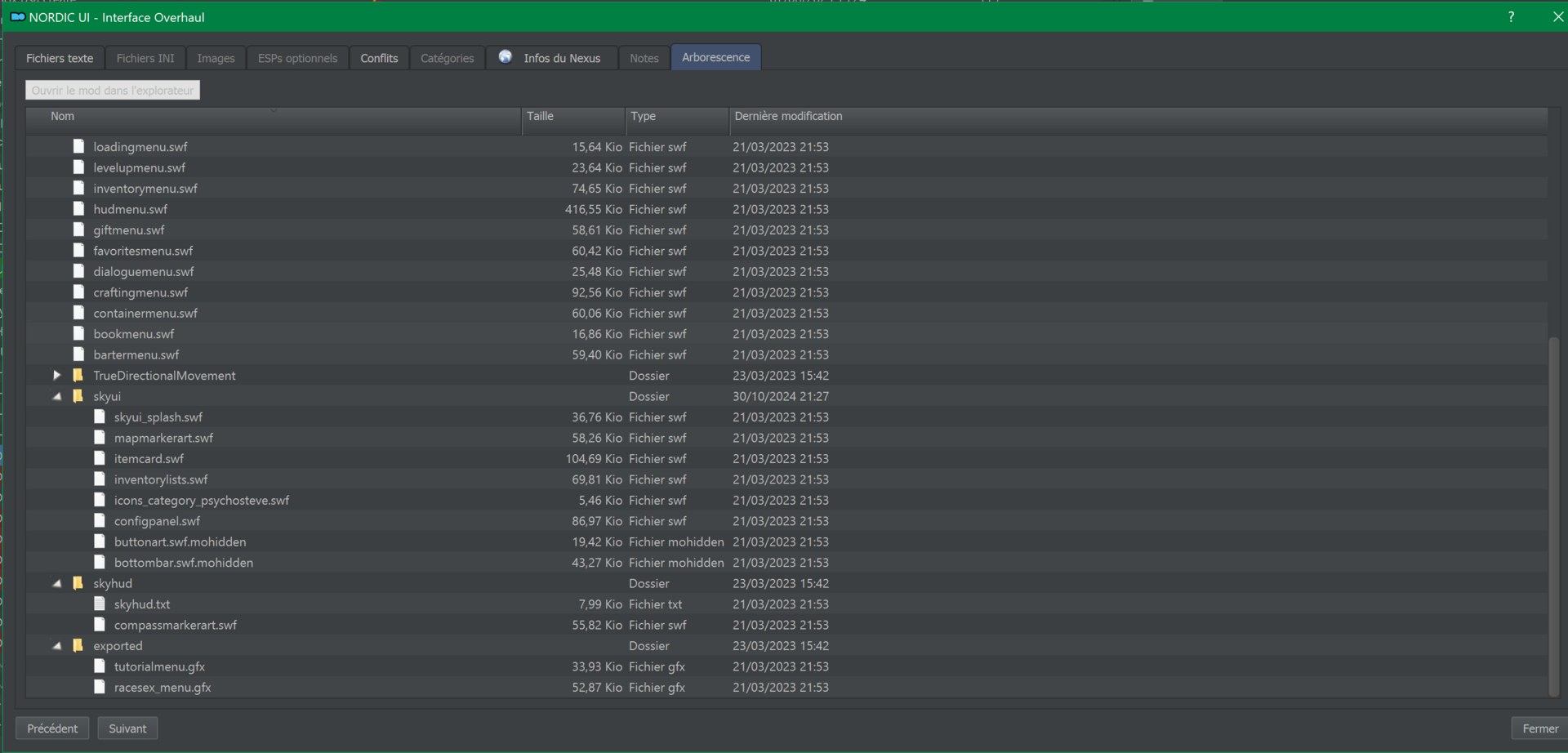
Task: Click the hudmenu.swf file icon
Action: pos(78,209)
